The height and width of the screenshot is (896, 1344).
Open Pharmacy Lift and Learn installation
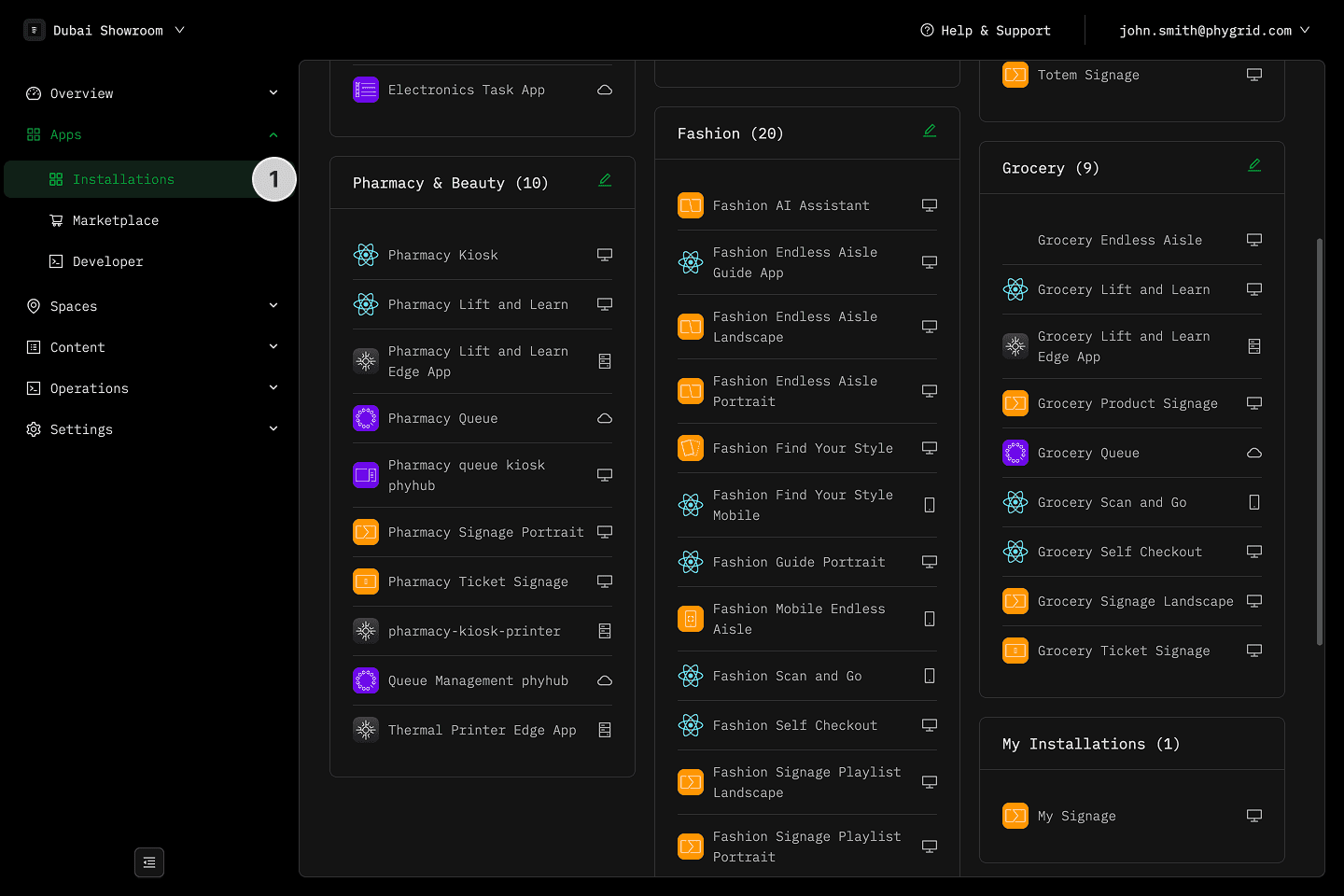(483, 304)
